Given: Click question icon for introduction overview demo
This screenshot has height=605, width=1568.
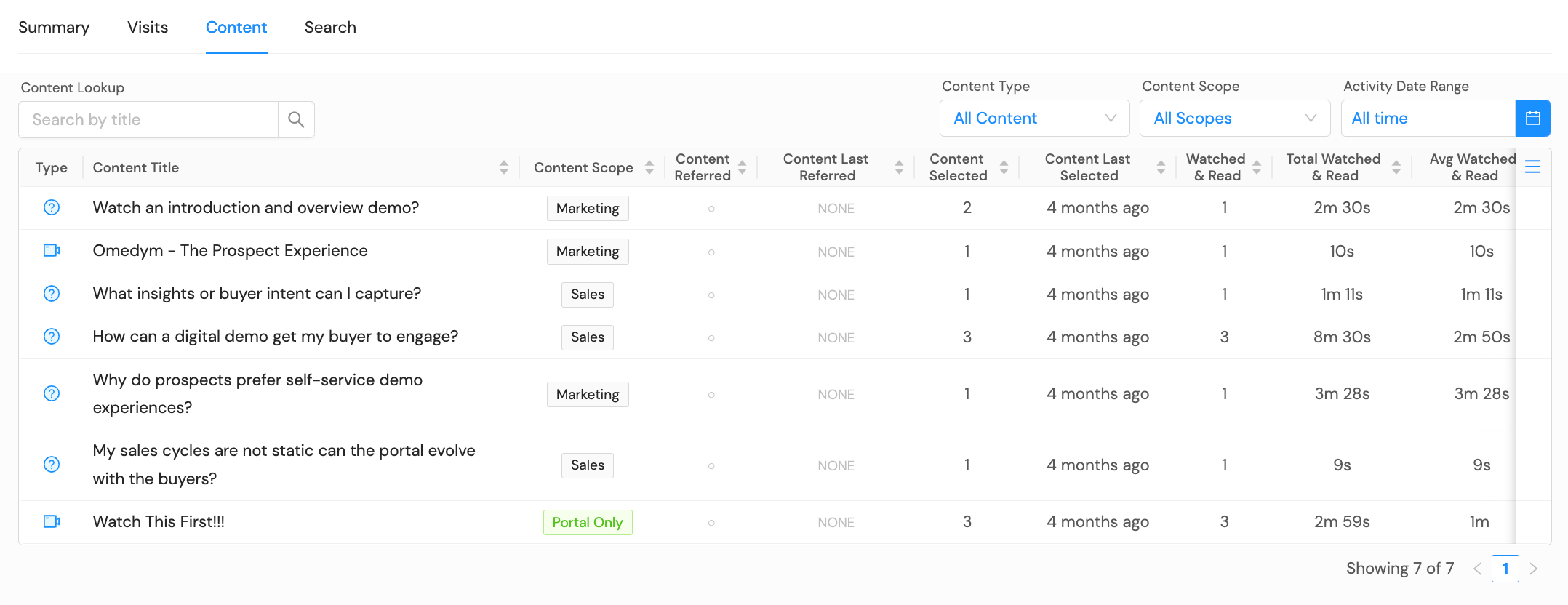Looking at the screenshot, I should pos(52,207).
